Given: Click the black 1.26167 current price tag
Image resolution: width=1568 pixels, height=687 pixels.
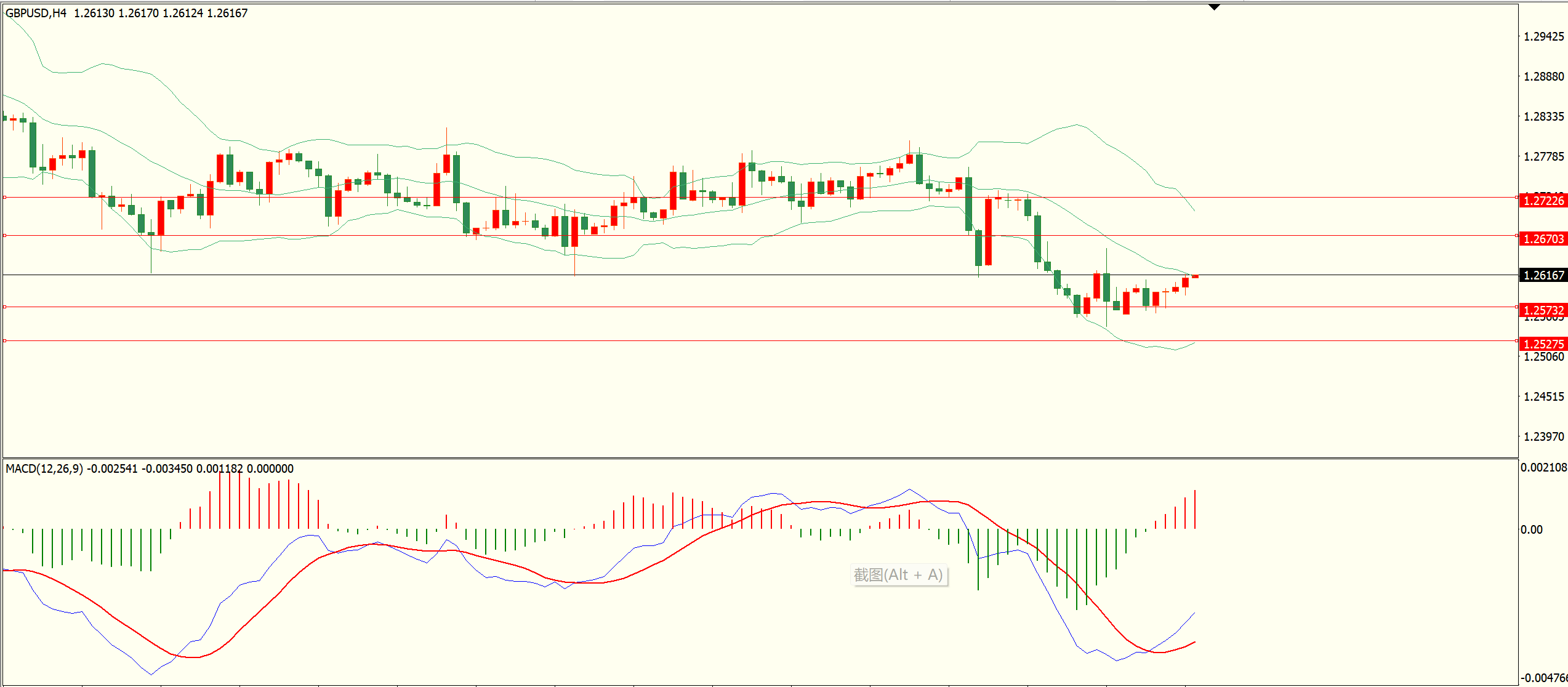Looking at the screenshot, I should pos(1543,275).
